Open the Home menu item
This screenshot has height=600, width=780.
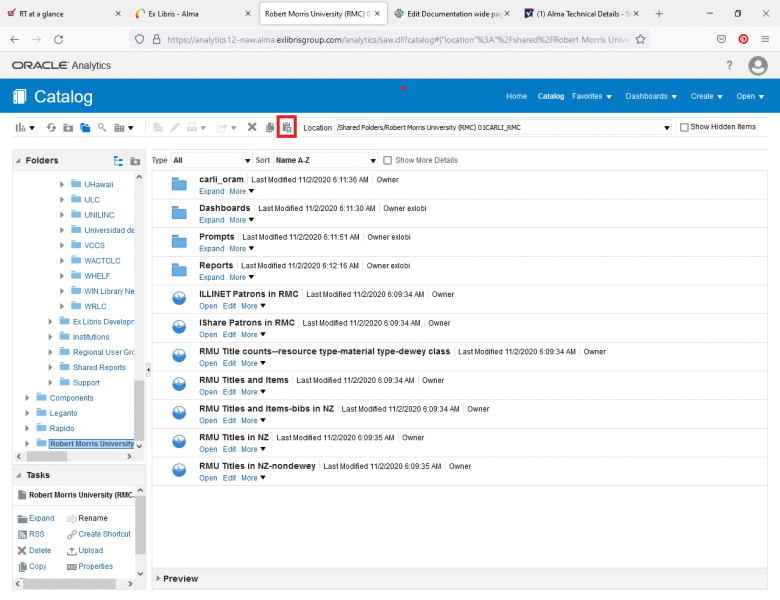[516, 96]
